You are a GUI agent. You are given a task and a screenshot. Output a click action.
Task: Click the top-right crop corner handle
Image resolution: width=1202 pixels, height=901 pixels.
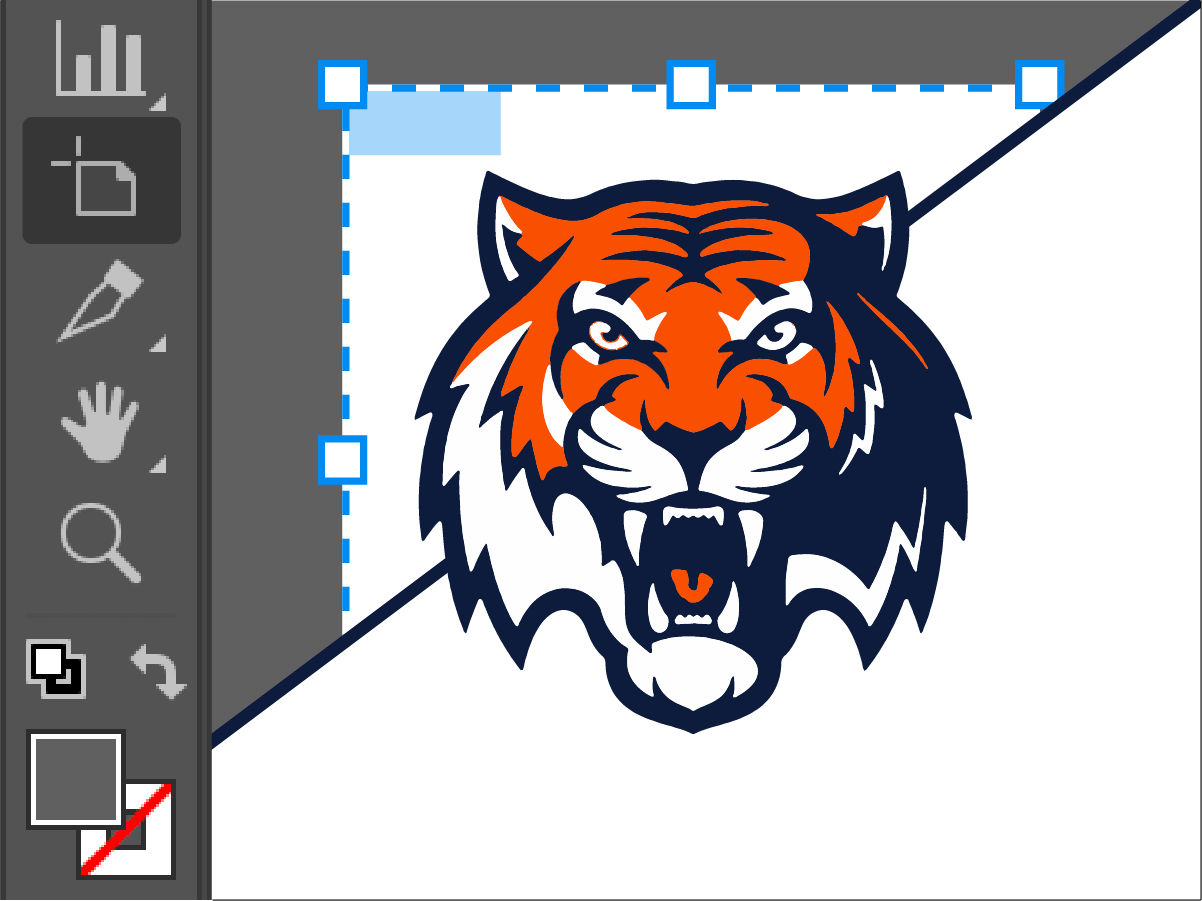pyautogui.click(x=1039, y=85)
